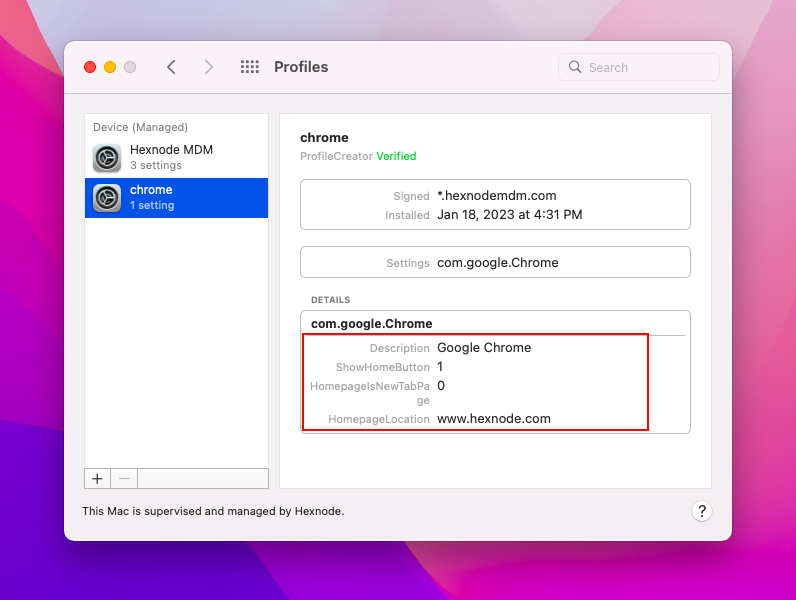Click the 'DETAILS' section label
The width and height of the screenshot is (796, 600).
point(330,300)
